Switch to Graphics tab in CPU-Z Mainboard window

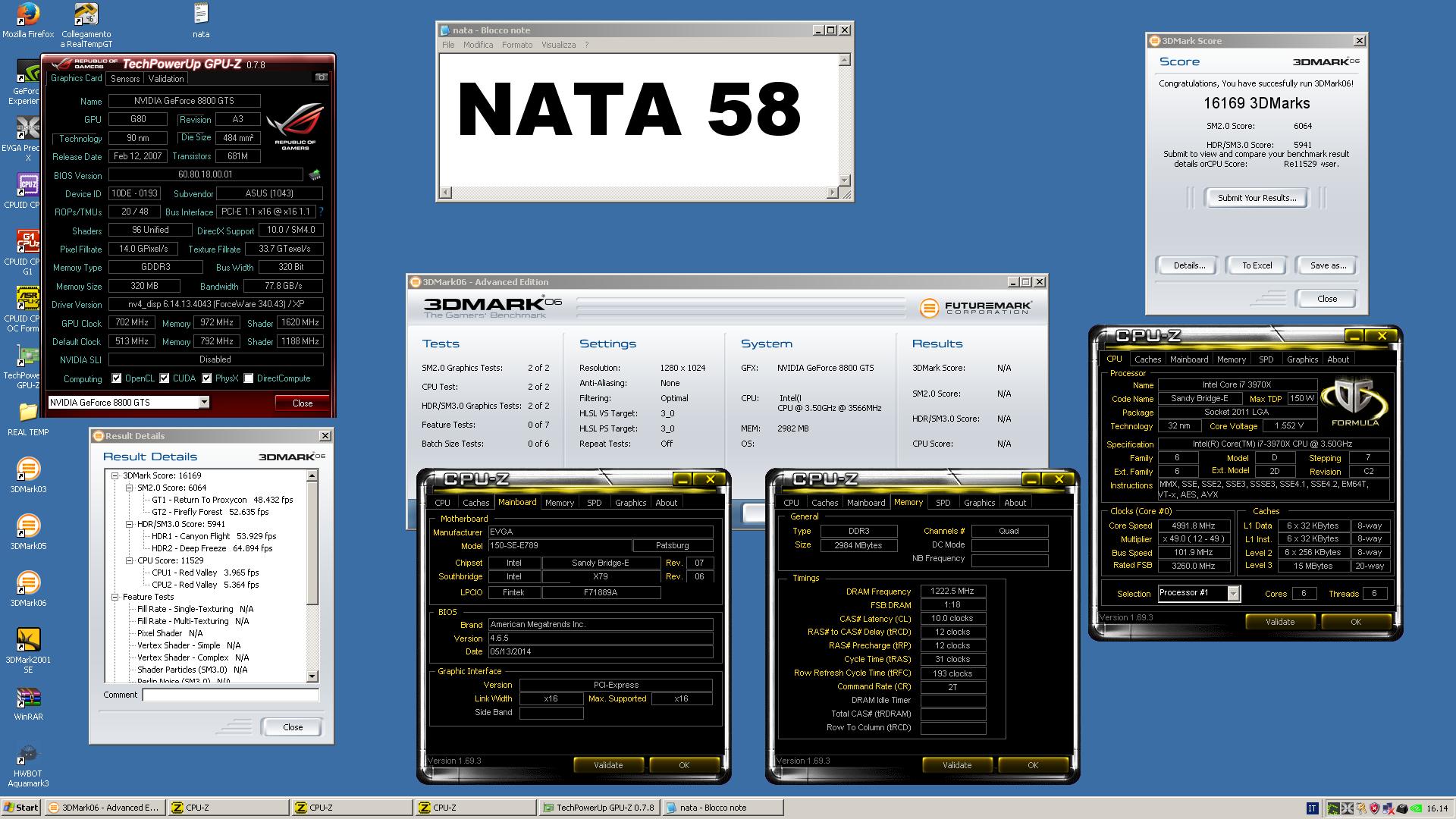pyautogui.click(x=630, y=503)
